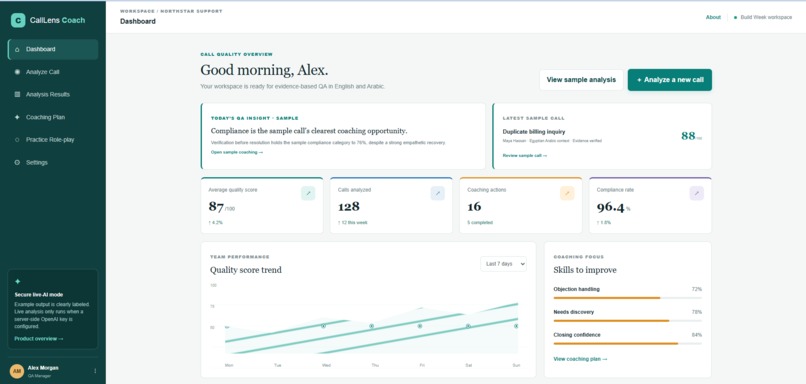Click the Wed data point on the trend chart
This screenshot has height=384, width=806.
[323, 326]
